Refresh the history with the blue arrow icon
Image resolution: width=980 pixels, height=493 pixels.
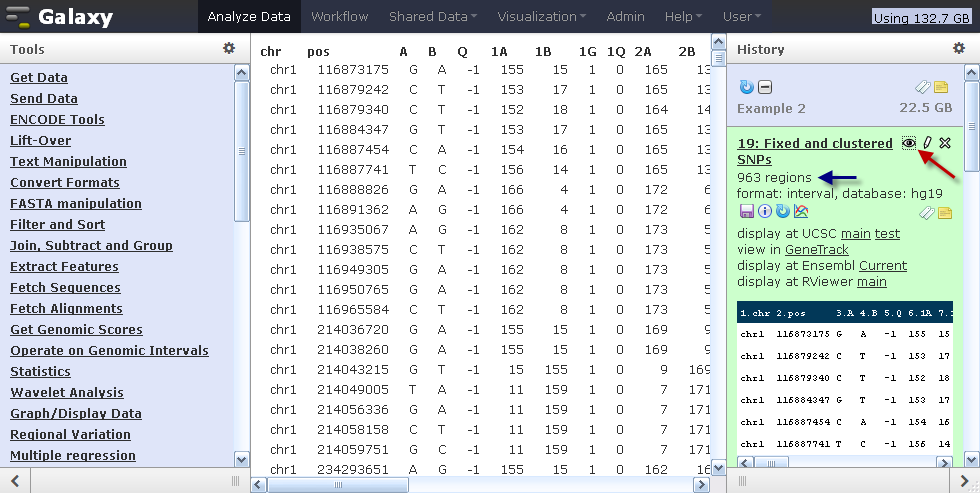[x=746, y=87]
